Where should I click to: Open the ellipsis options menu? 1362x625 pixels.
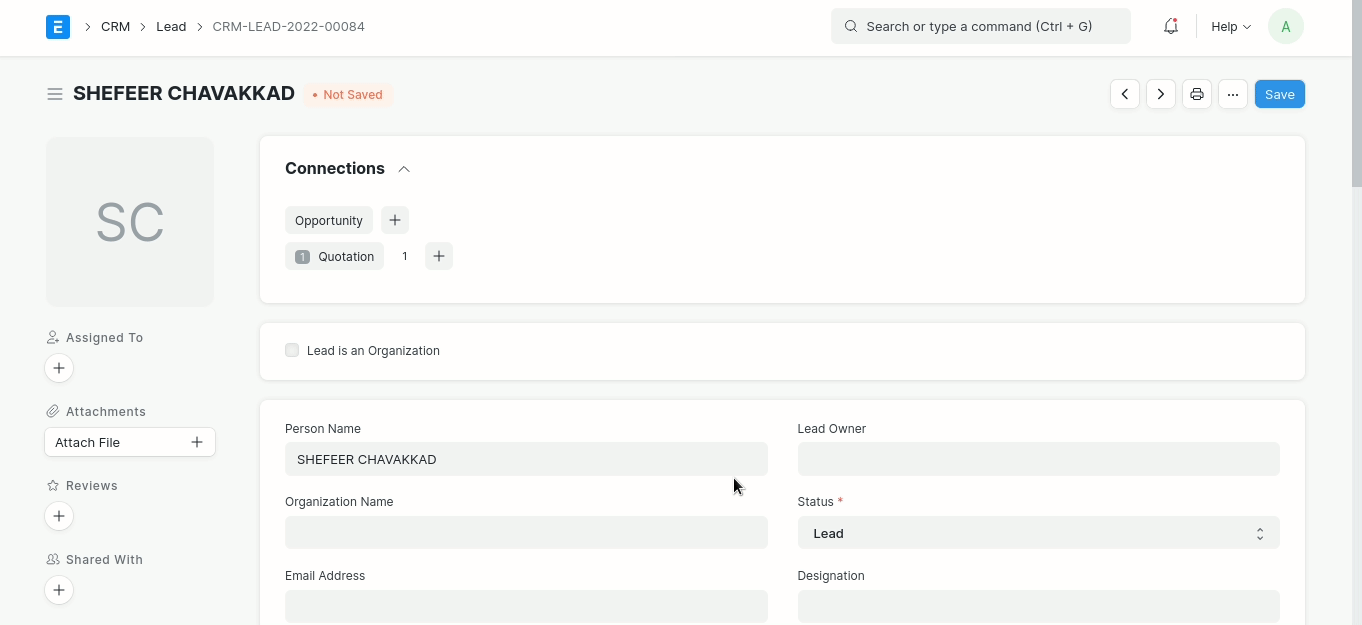(1233, 94)
